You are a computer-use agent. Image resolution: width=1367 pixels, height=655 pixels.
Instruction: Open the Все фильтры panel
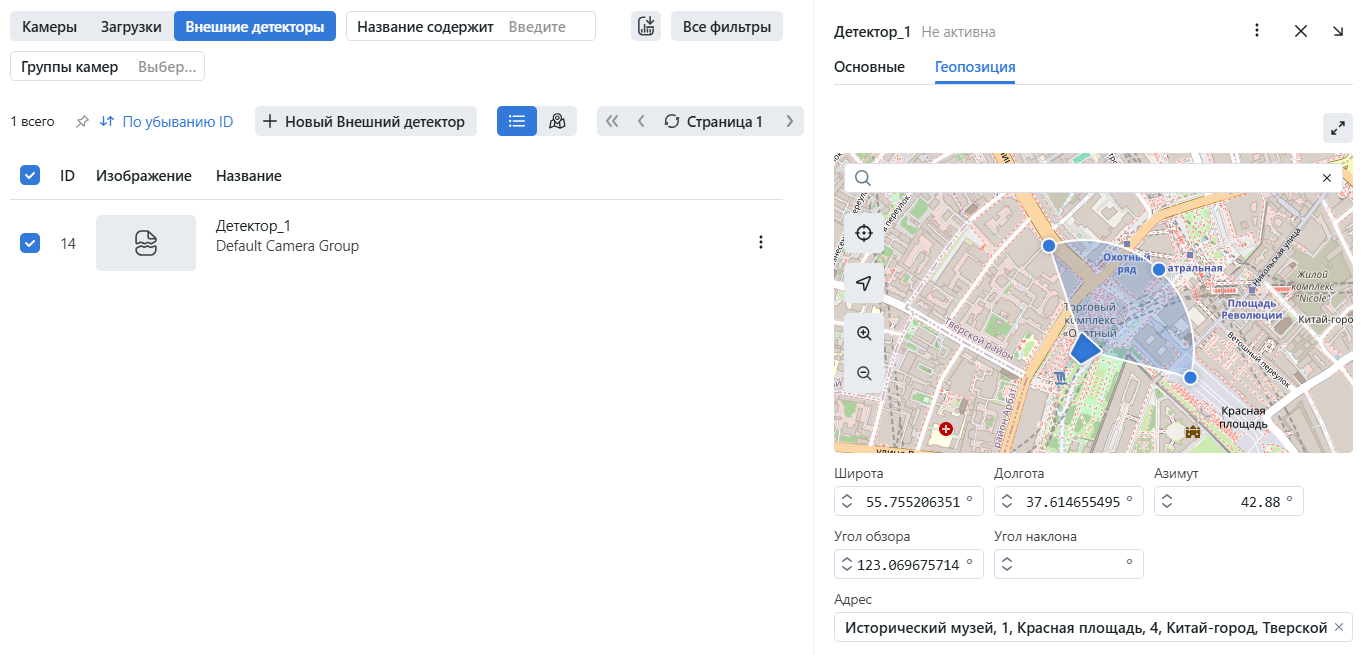tap(726, 26)
